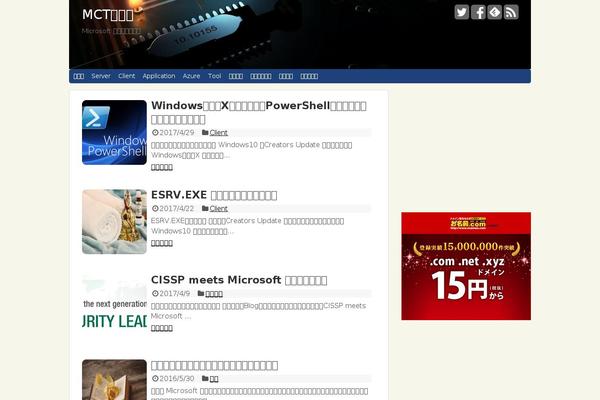Click the clock icon beside 2017/4/22
The width and height of the screenshot is (600, 400).
click(155, 208)
